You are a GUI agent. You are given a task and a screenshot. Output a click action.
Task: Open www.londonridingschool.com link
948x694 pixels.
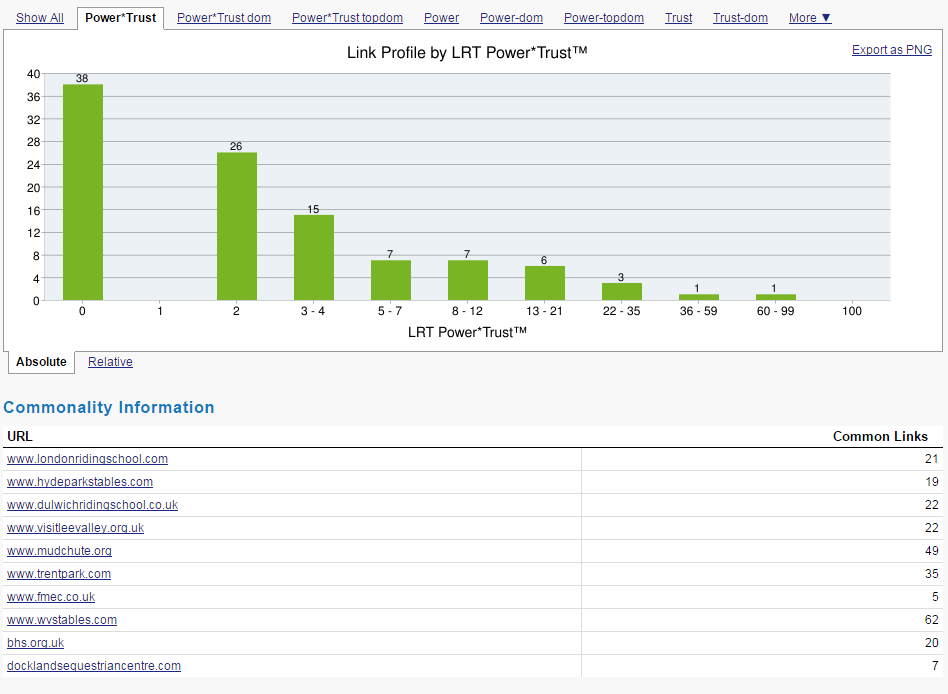(87, 459)
